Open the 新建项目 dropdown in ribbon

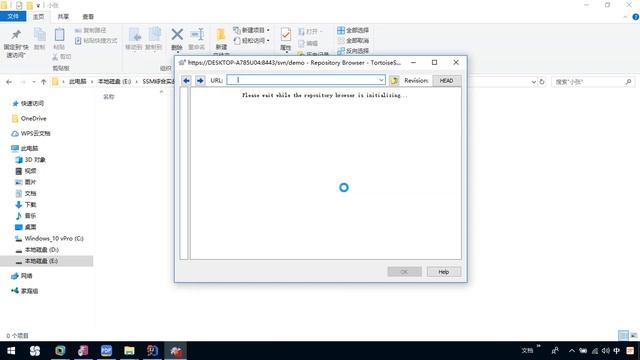point(251,30)
